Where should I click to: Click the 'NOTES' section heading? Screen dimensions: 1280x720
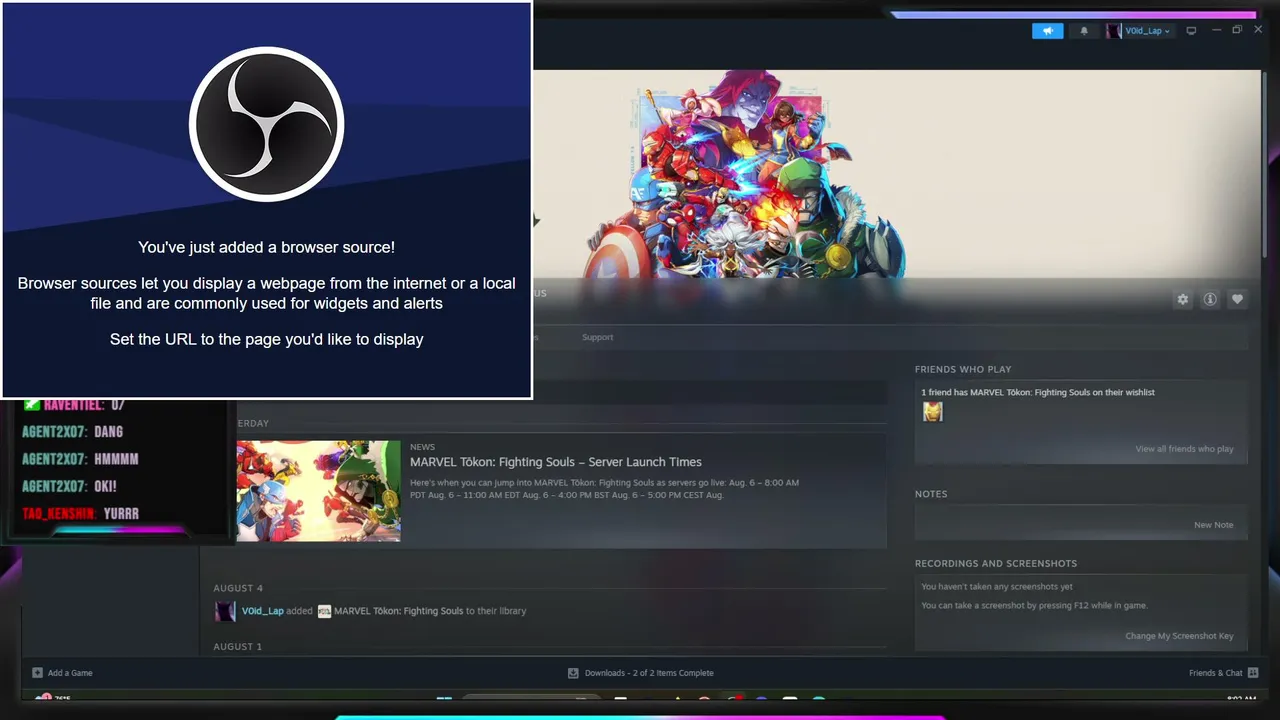coord(931,494)
